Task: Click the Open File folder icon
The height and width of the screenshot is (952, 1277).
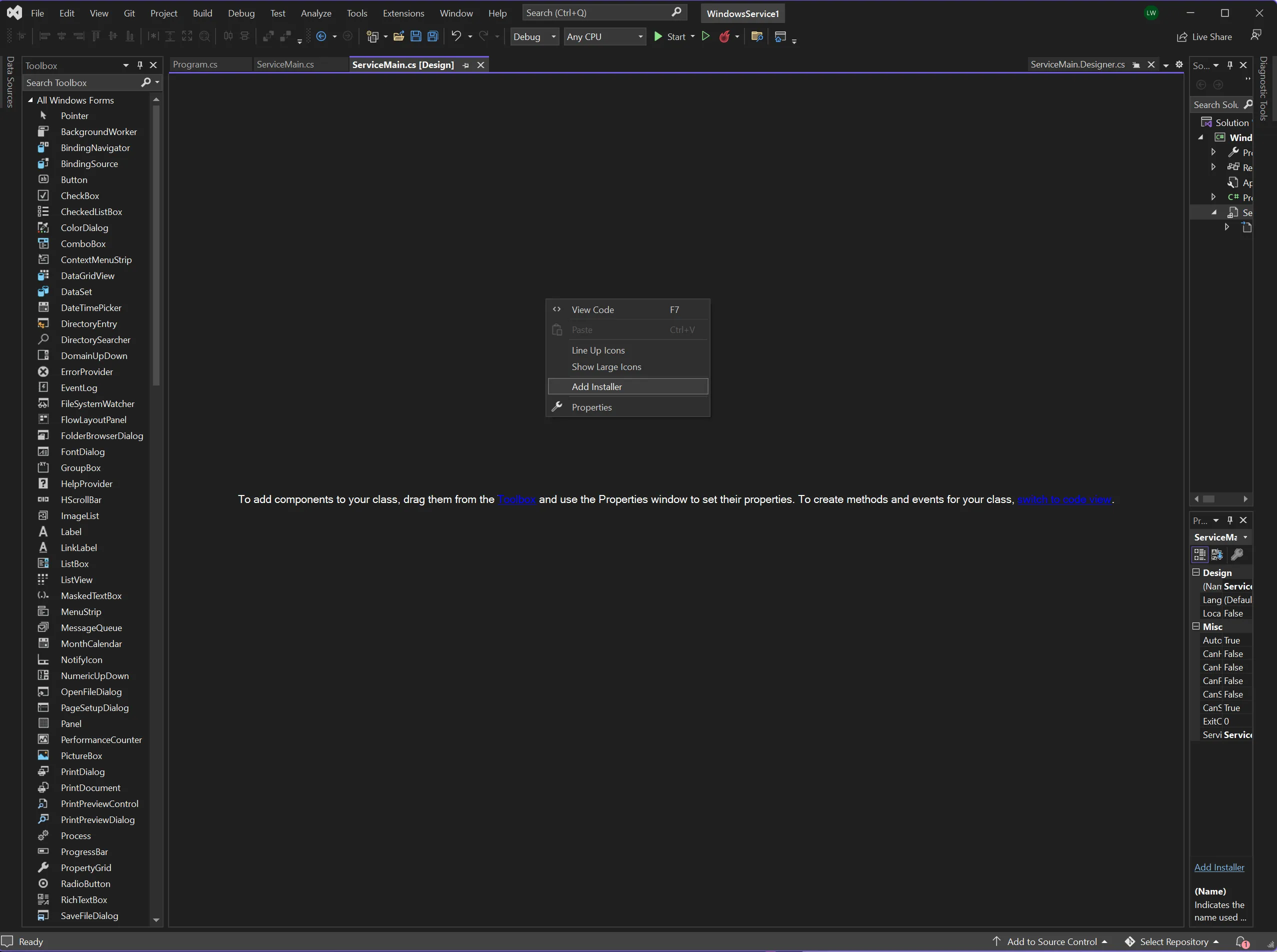Action: [398, 36]
